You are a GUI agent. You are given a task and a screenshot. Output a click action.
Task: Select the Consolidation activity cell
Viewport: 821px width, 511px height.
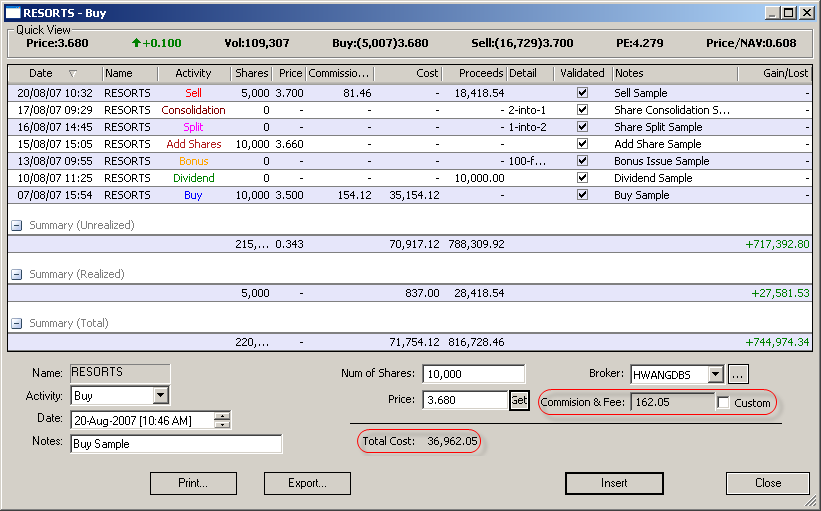[x=193, y=110]
